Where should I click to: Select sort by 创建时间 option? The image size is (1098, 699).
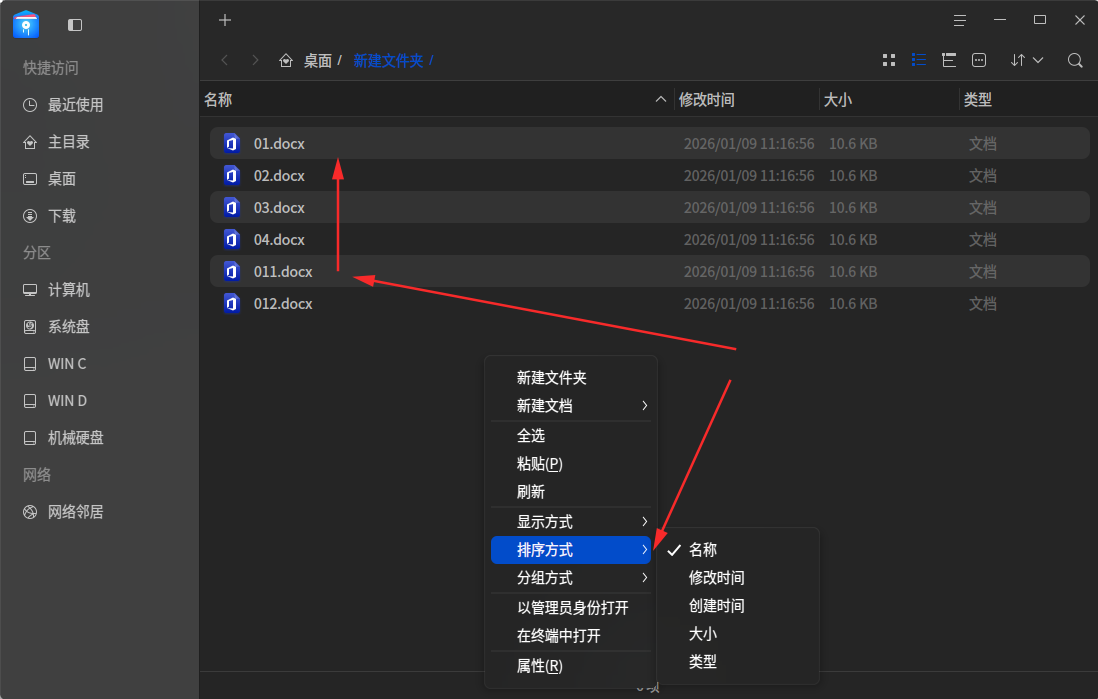tap(738, 606)
